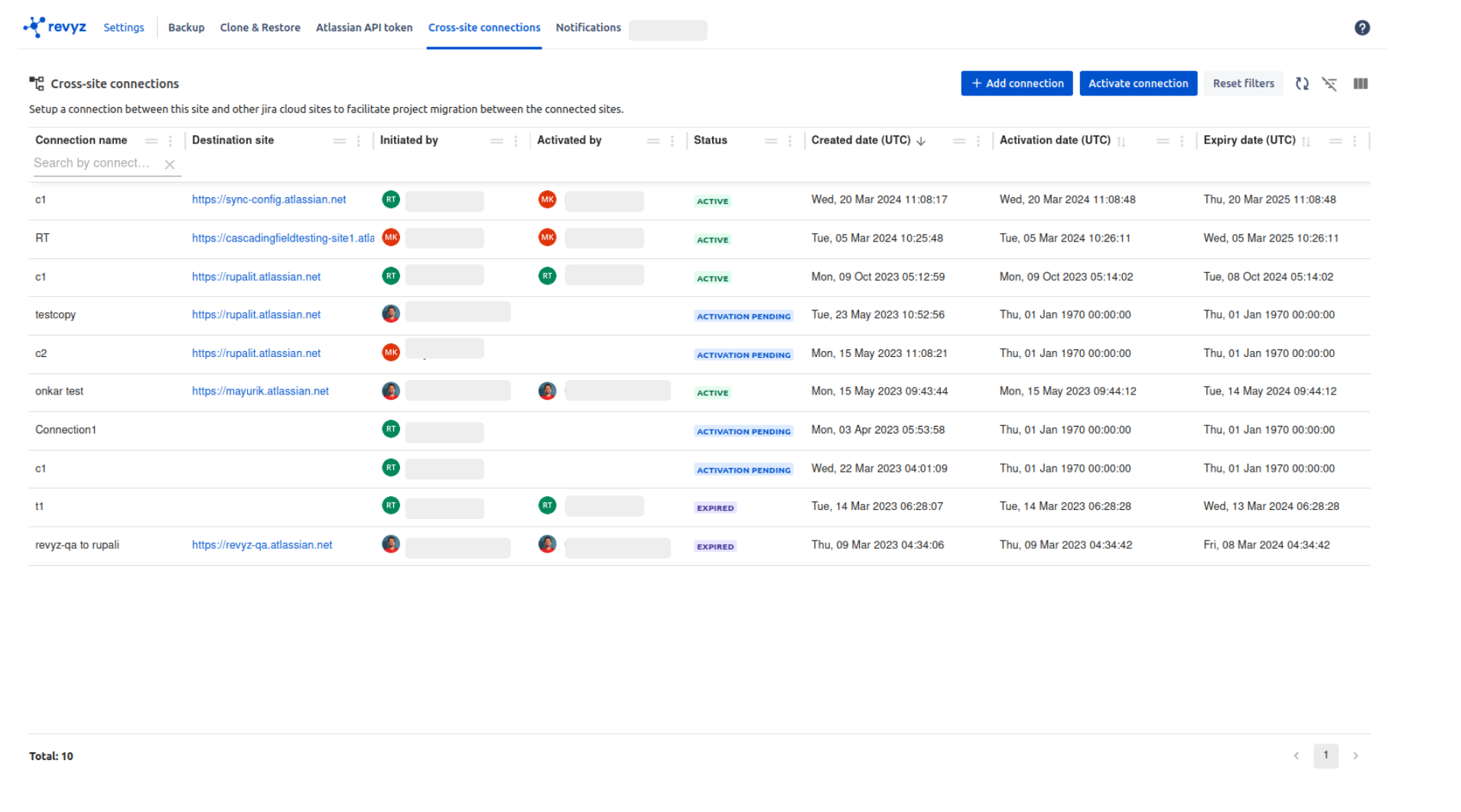Clear the connection name search box
This screenshot has height=812, width=1461.
coord(170,164)
